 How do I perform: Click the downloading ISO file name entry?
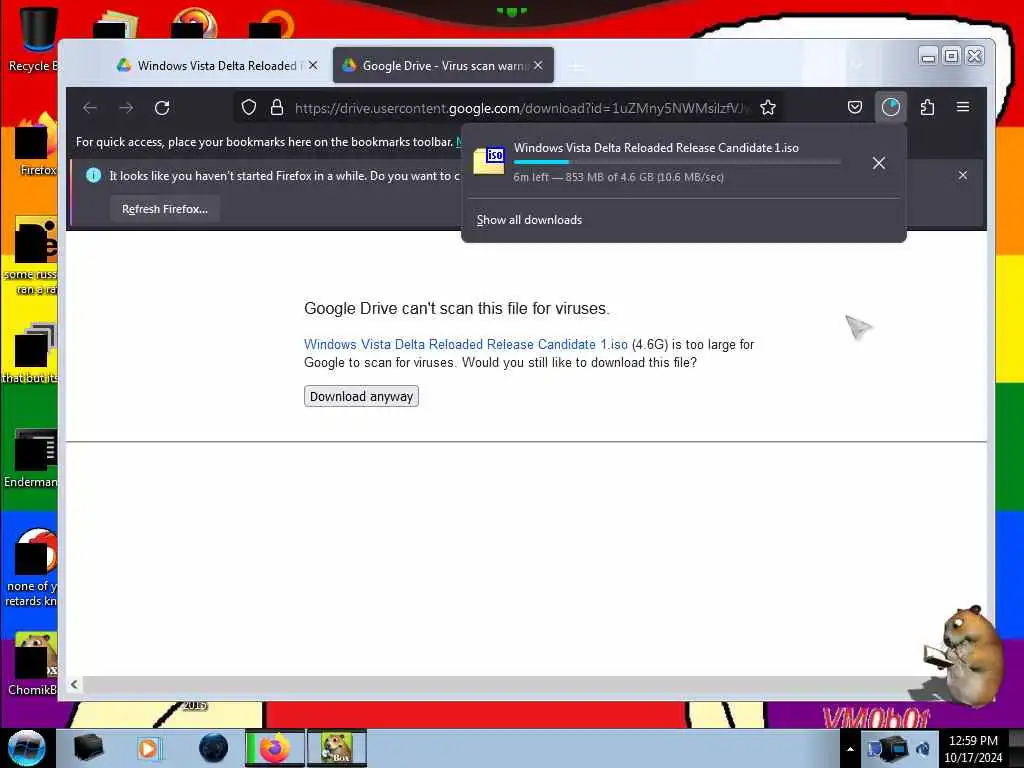656,148
